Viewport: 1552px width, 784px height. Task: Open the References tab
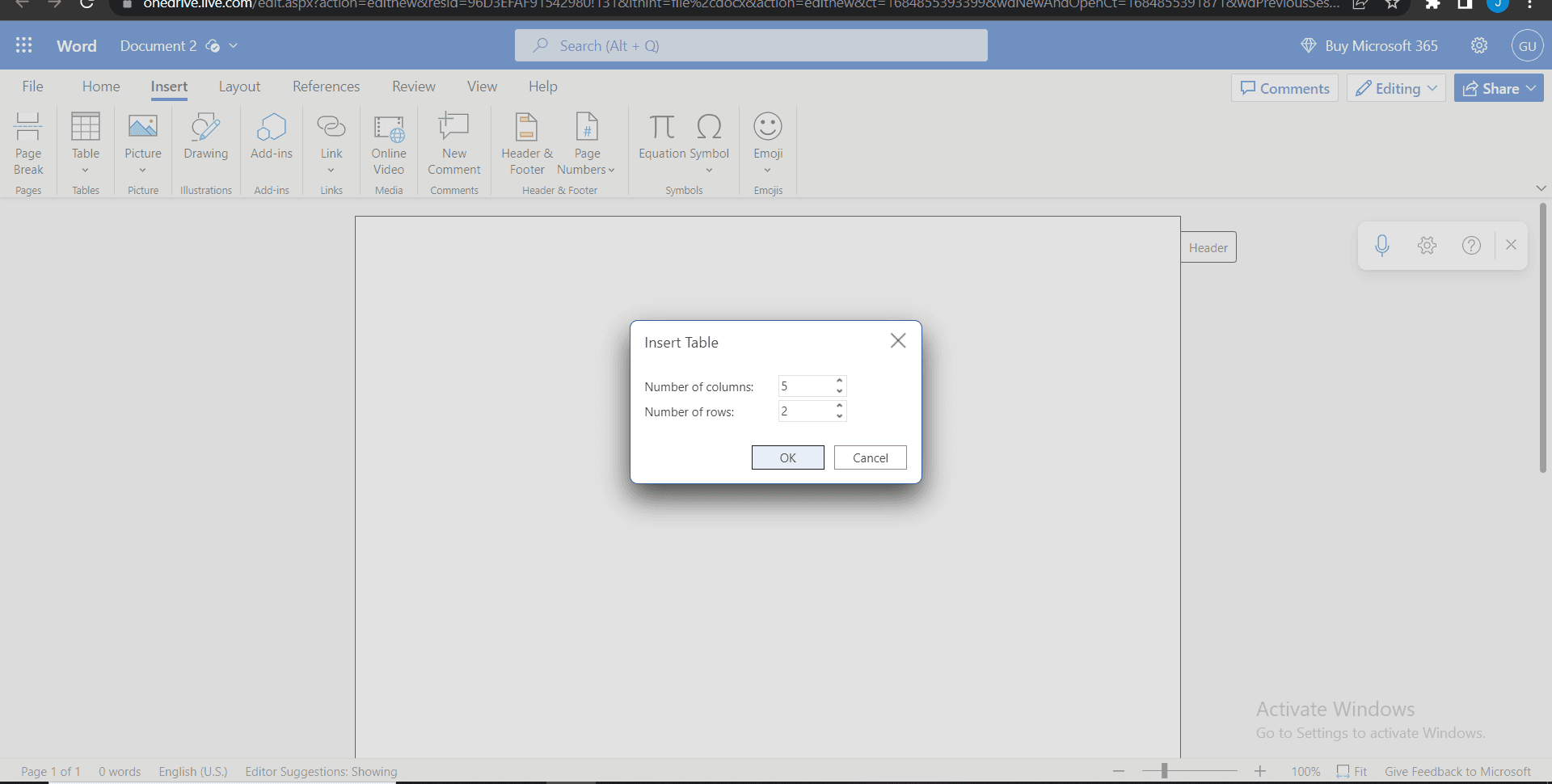326,86
